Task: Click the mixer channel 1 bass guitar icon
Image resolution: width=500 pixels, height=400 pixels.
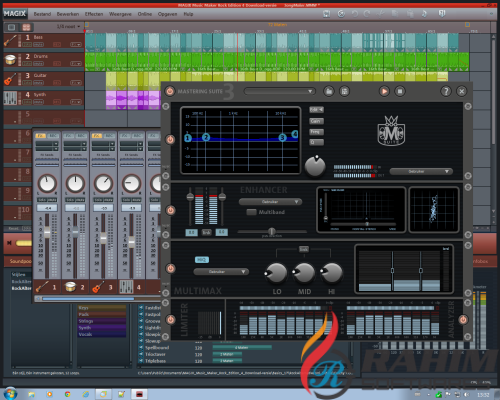Action: pyautogui.click(x=42, y=287)
